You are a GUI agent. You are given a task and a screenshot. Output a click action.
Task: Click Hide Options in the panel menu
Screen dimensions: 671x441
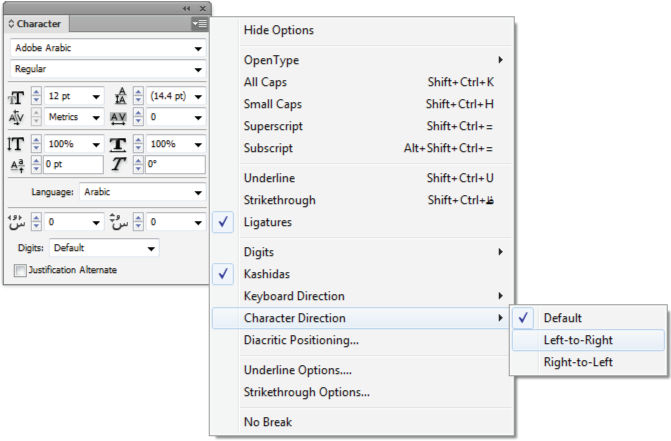click(x=278, y=31)
